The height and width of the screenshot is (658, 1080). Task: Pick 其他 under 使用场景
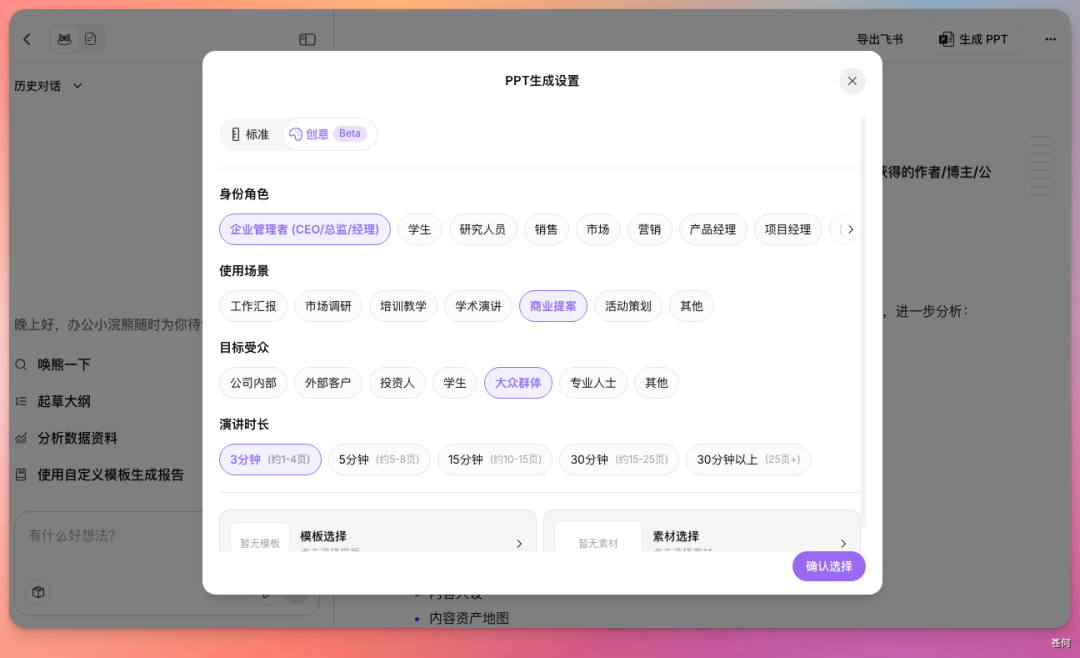(x=692, y=306)
